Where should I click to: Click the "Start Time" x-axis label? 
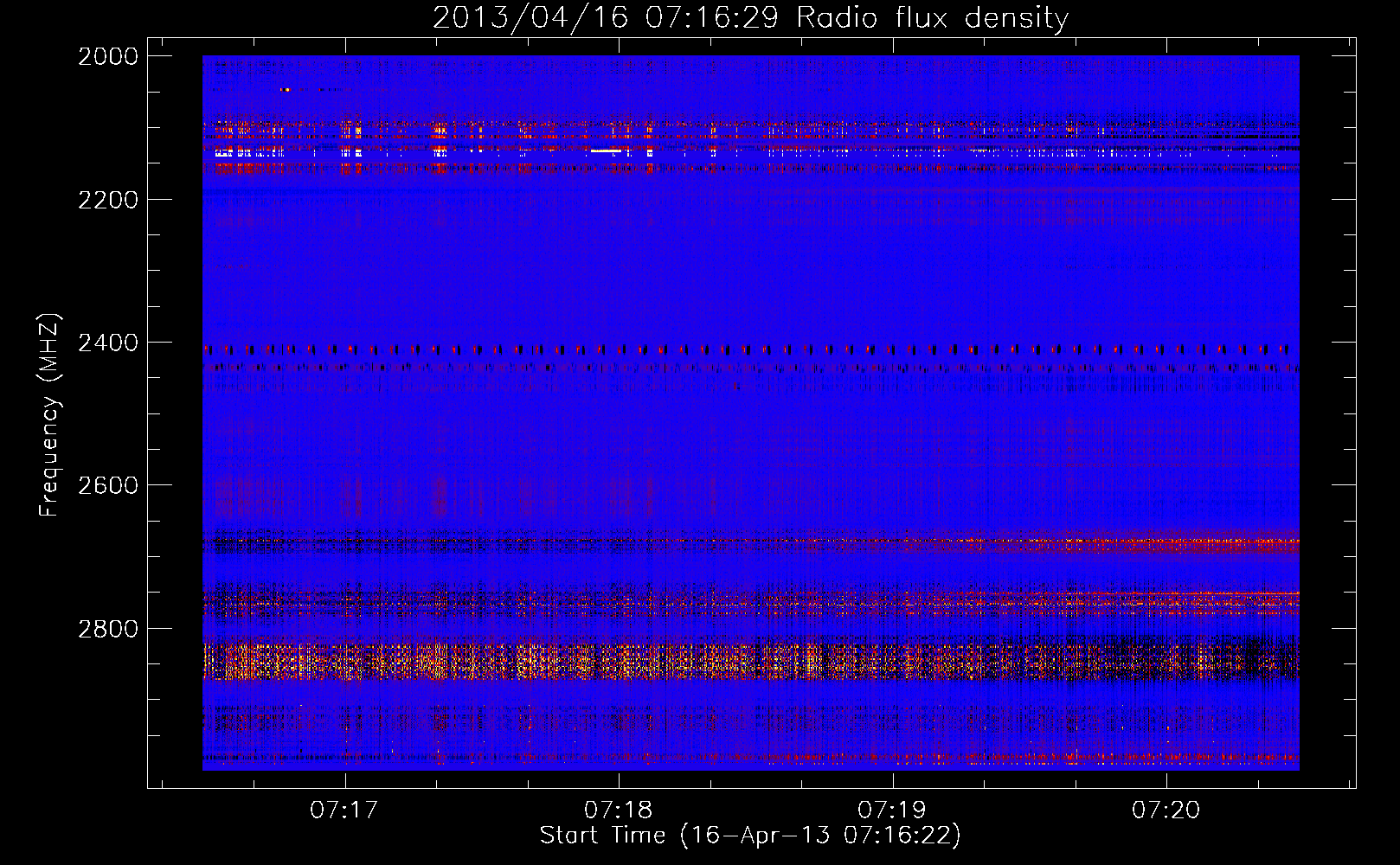pos(602,836)
